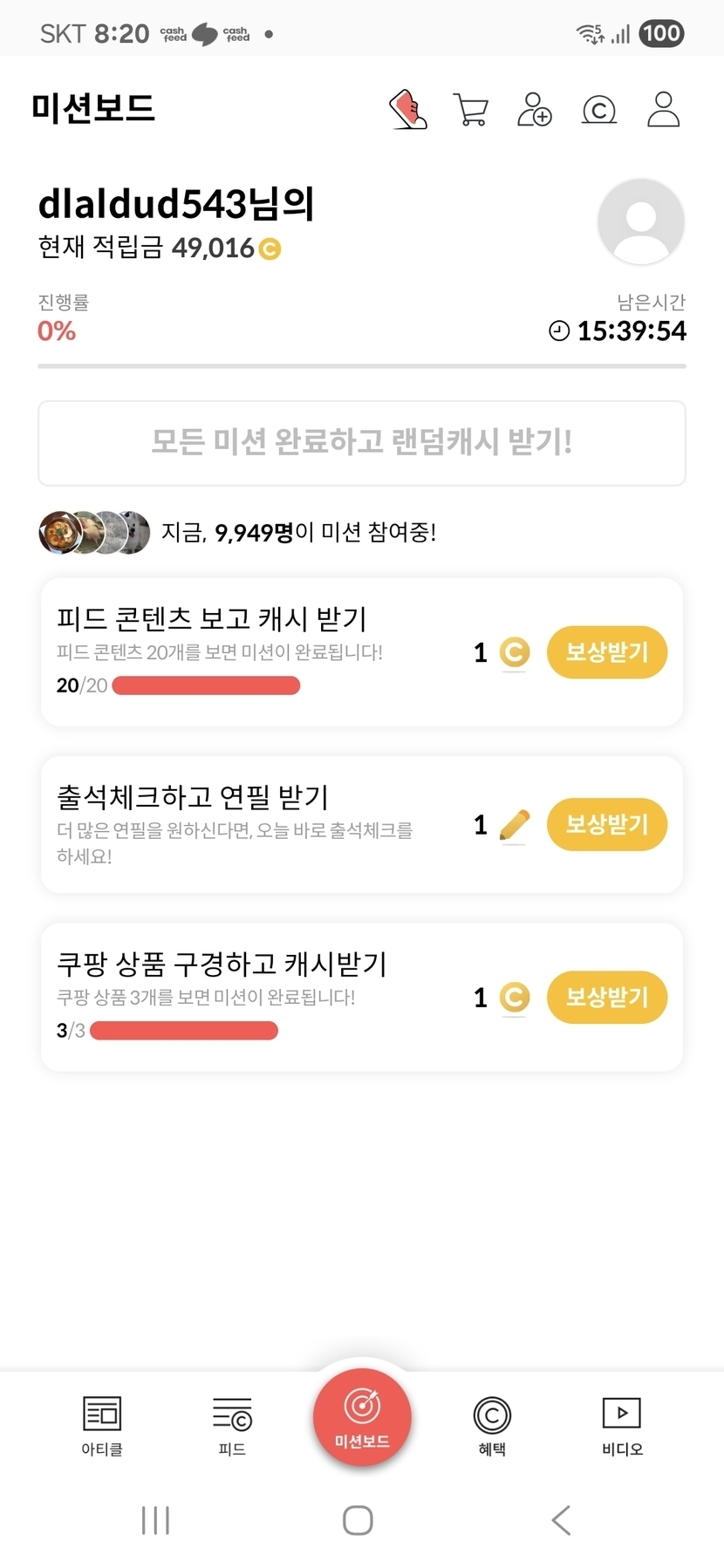Screen dimensions: 724x1568
Task: Tap the pencil icon in attendance mission
Action: (515, 825)
